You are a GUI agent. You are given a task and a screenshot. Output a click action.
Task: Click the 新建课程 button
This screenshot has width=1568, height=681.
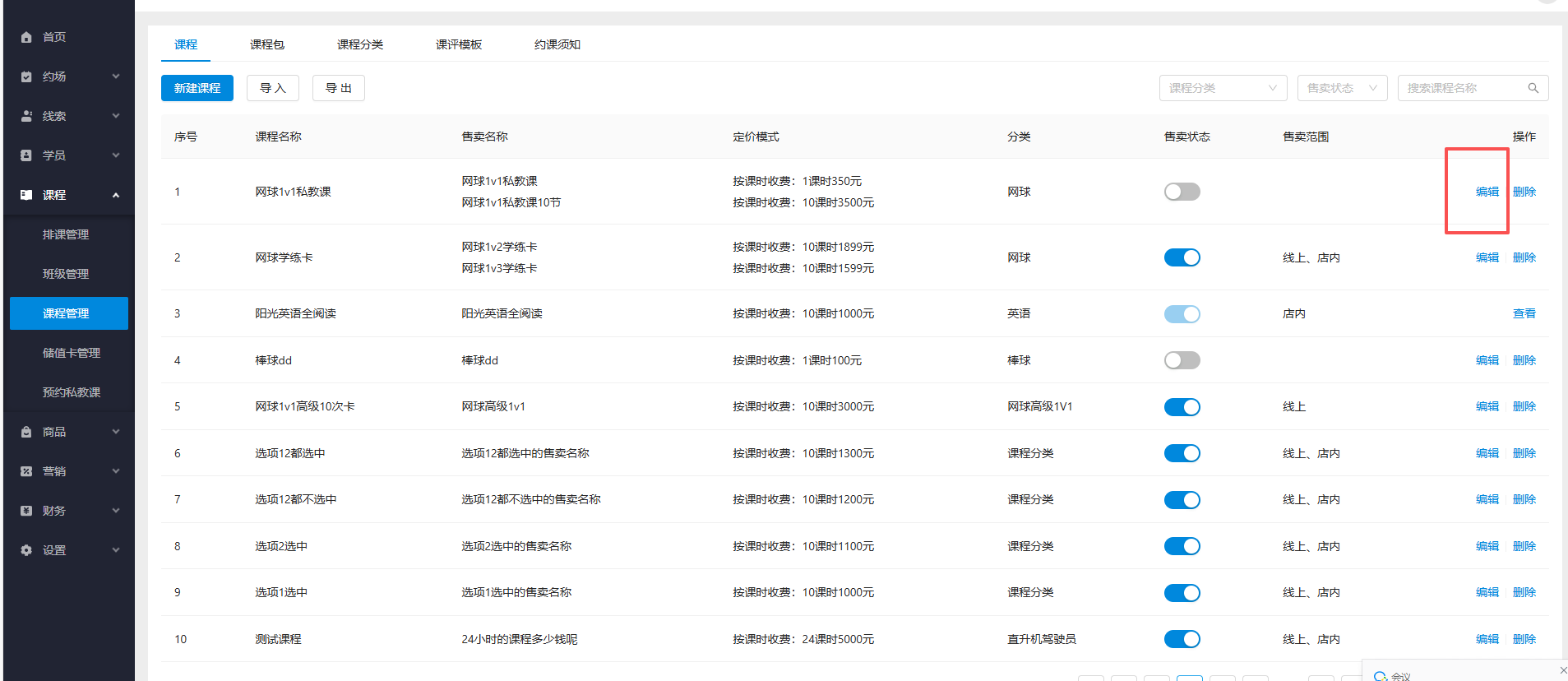click(x=197, y=88)
